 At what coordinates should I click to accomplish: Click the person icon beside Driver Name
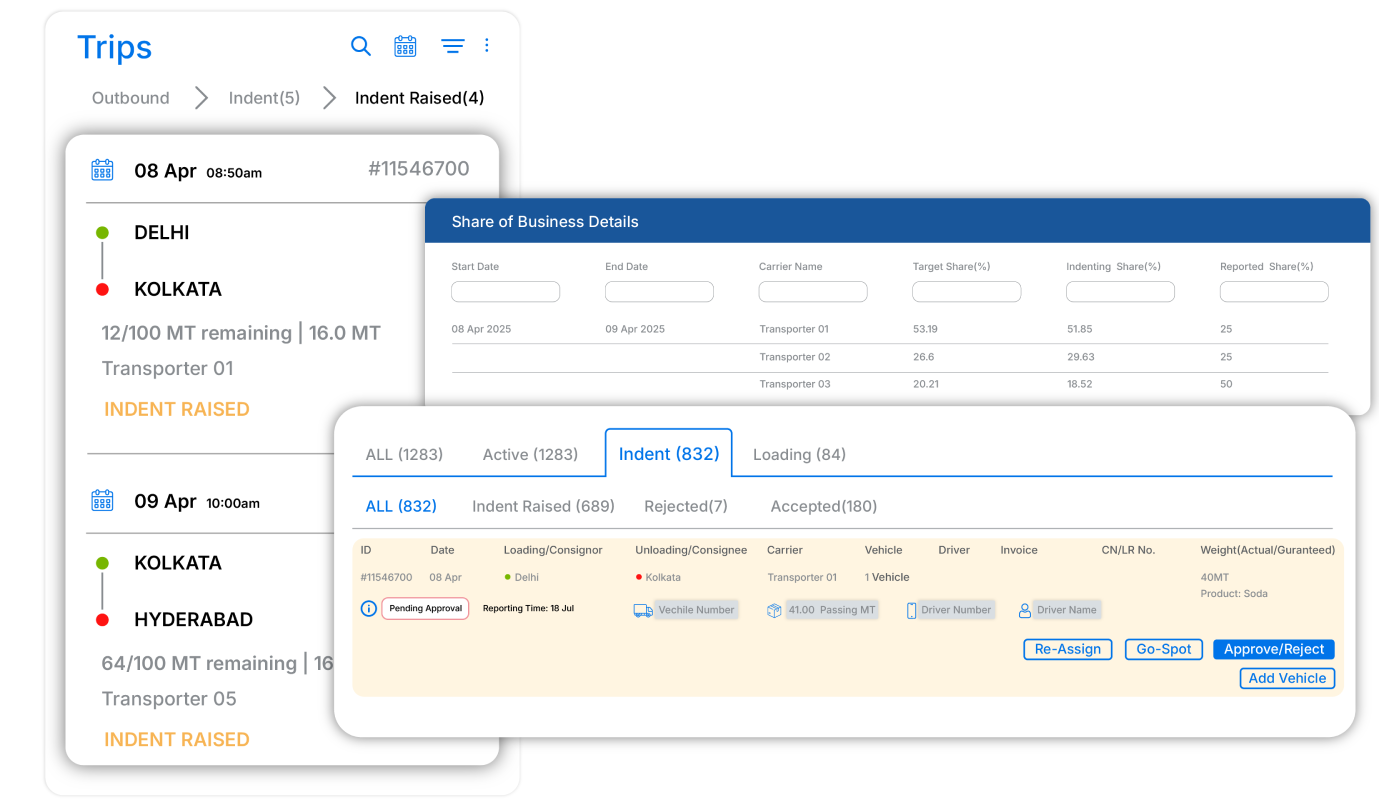click(x=1025, y=610)
